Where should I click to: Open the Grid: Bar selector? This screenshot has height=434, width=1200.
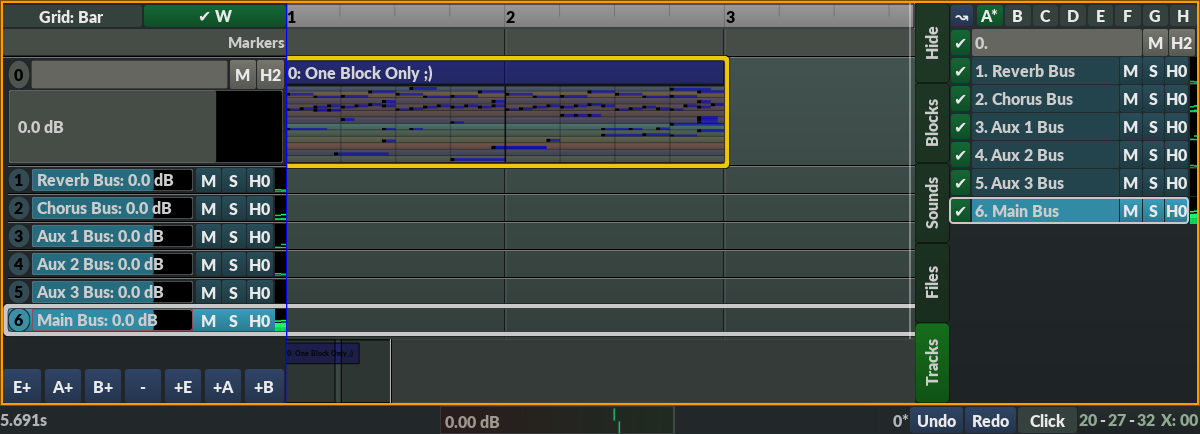pos(71,16)
